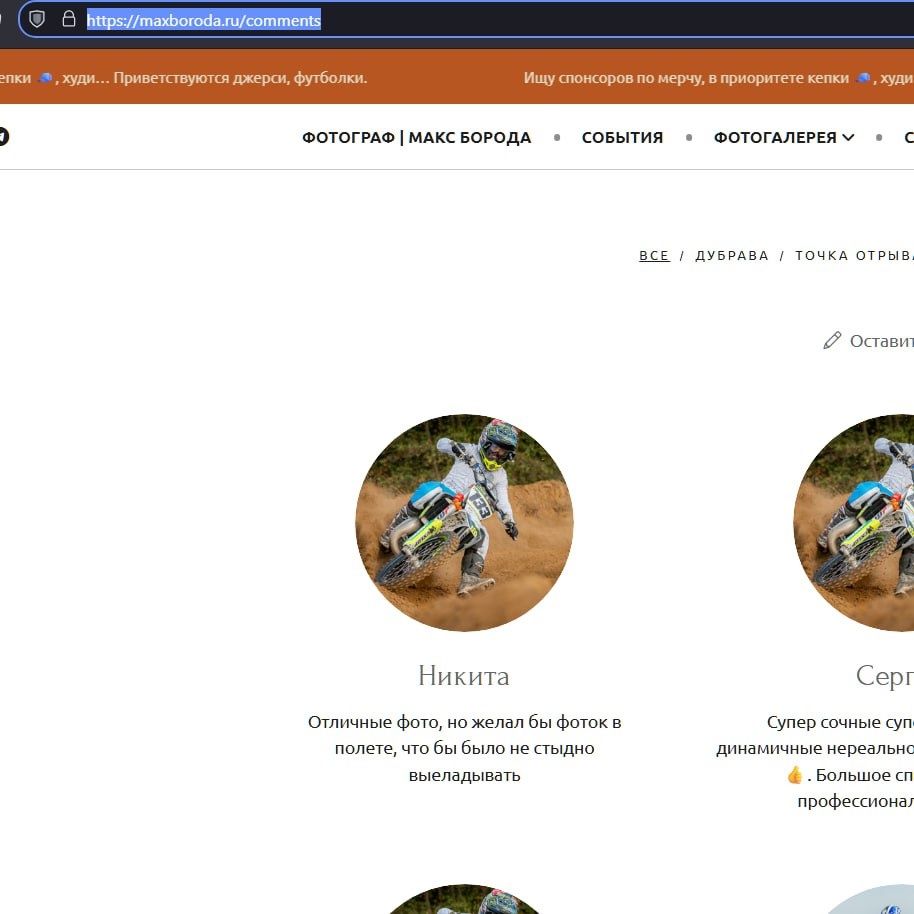Click the motocross avatar below Никита's review

464,899
